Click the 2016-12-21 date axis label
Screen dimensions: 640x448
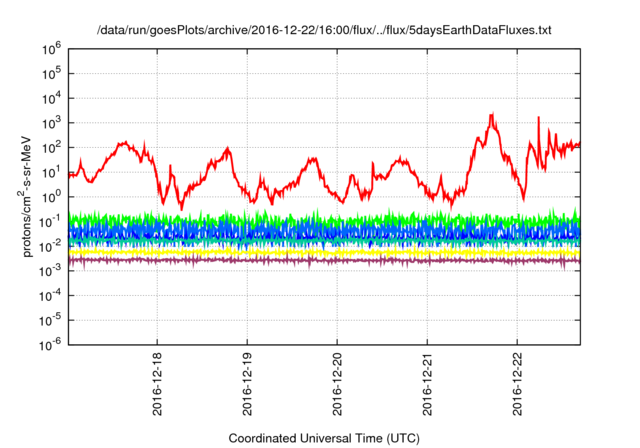[x=427, y=384]
